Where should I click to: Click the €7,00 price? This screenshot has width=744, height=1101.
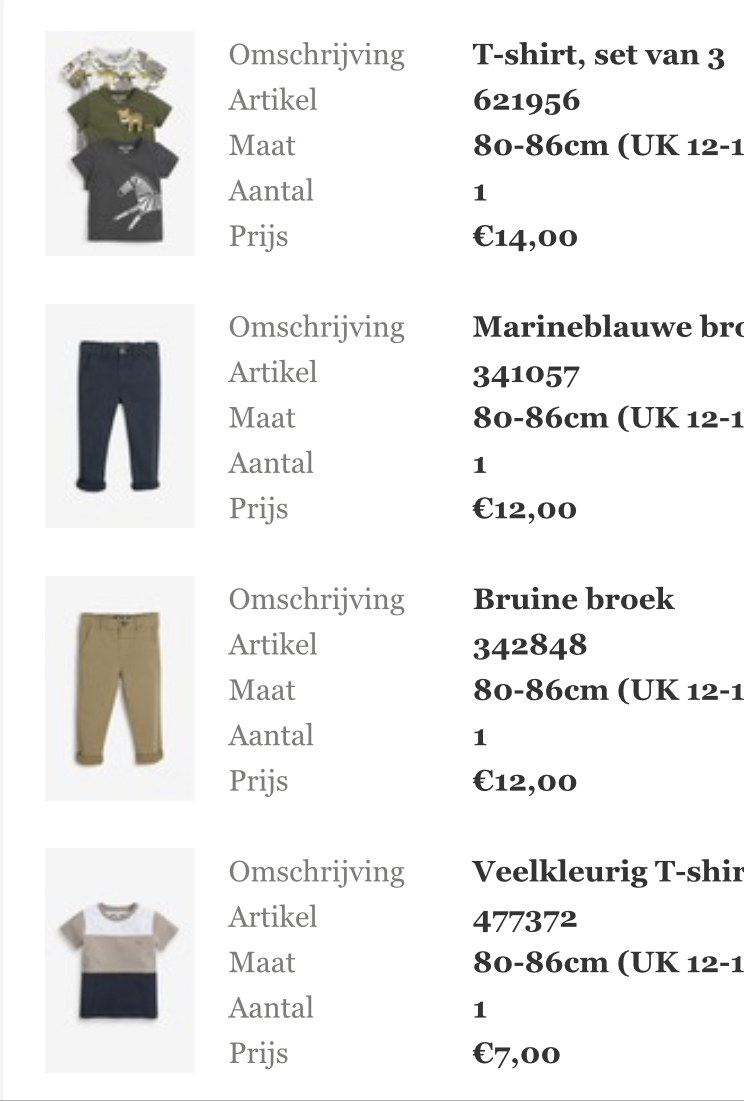517,1054
